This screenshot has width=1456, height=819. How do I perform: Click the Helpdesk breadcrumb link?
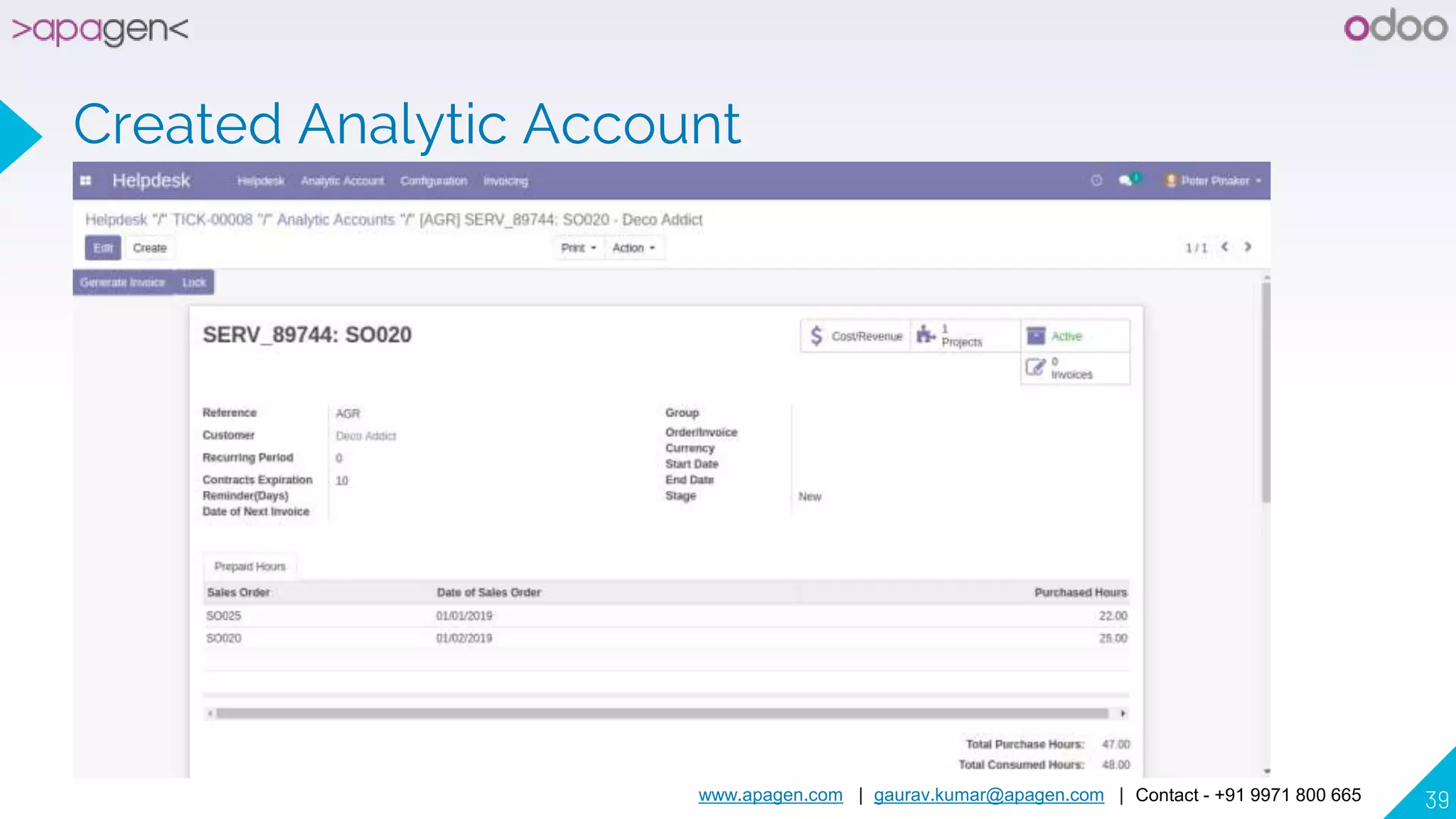pos(116,220)
